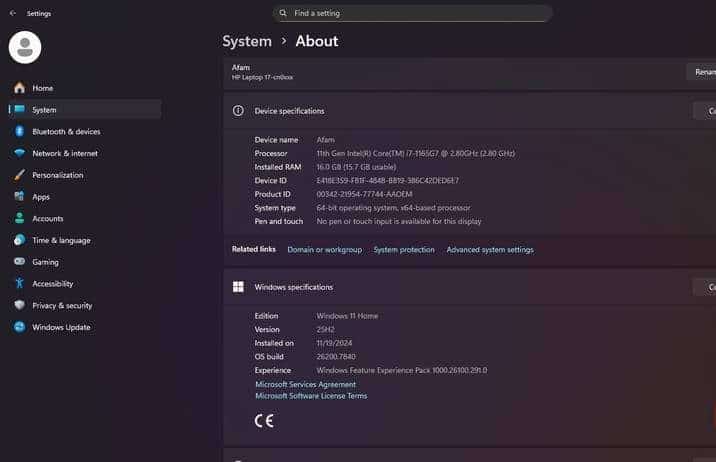Click the Bluetooth & devices icon
716x462 pixels.
19,131
